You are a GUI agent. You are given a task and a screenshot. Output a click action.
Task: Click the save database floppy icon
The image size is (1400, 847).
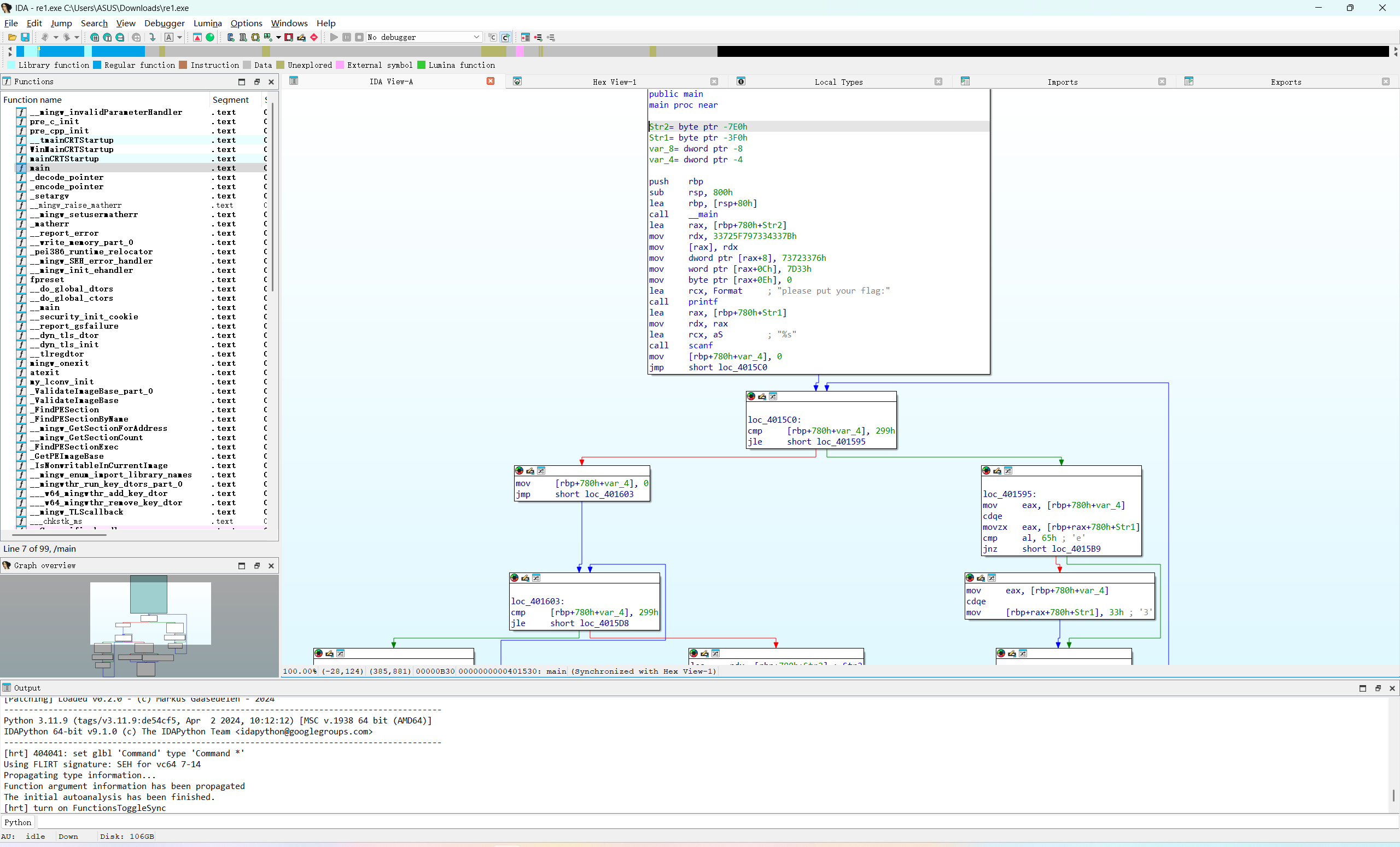(25, 37)
